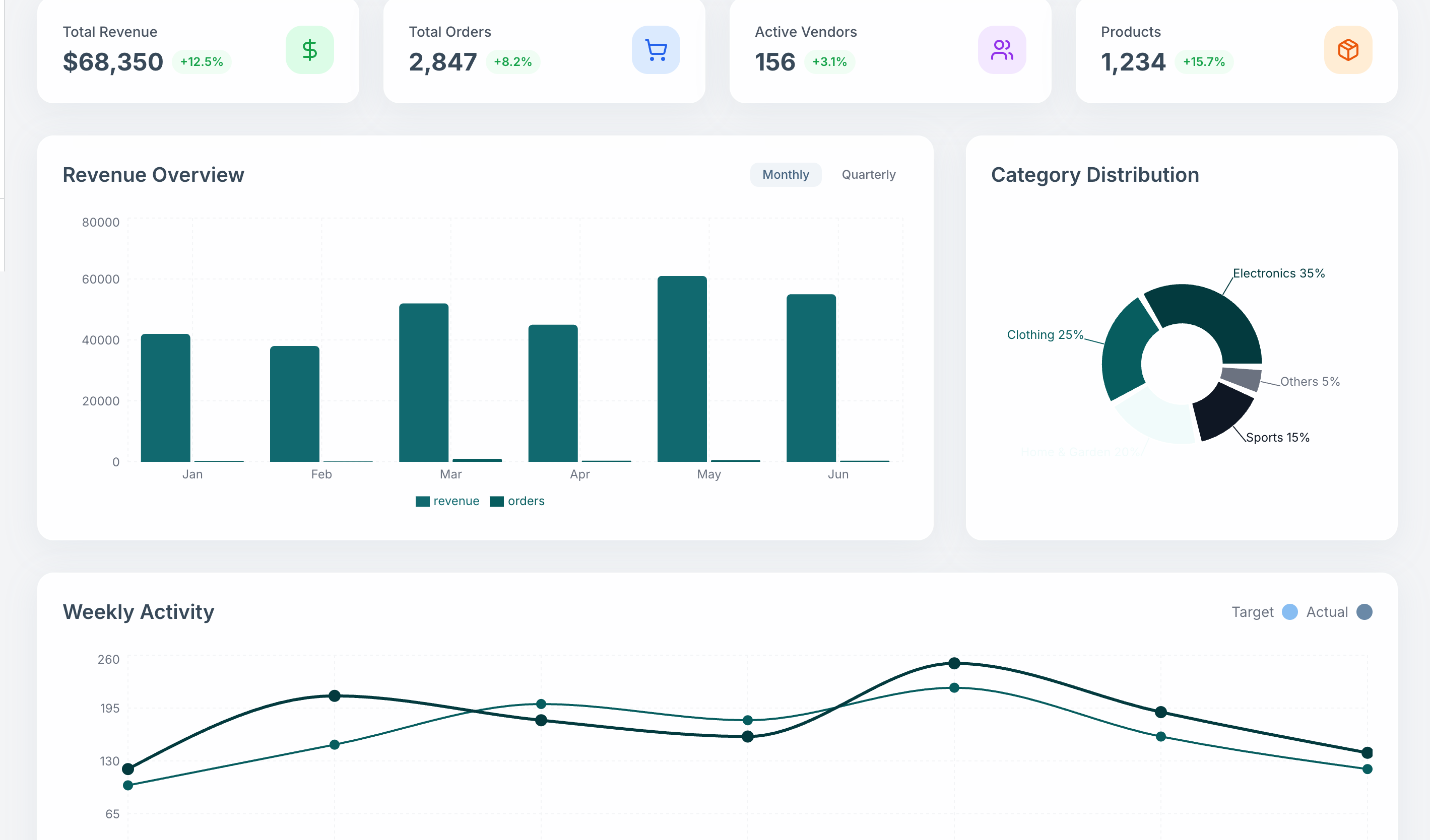Click the +12.5% revenue growth badge
The image size is (1430, 840).
click(x=202, y=62)
